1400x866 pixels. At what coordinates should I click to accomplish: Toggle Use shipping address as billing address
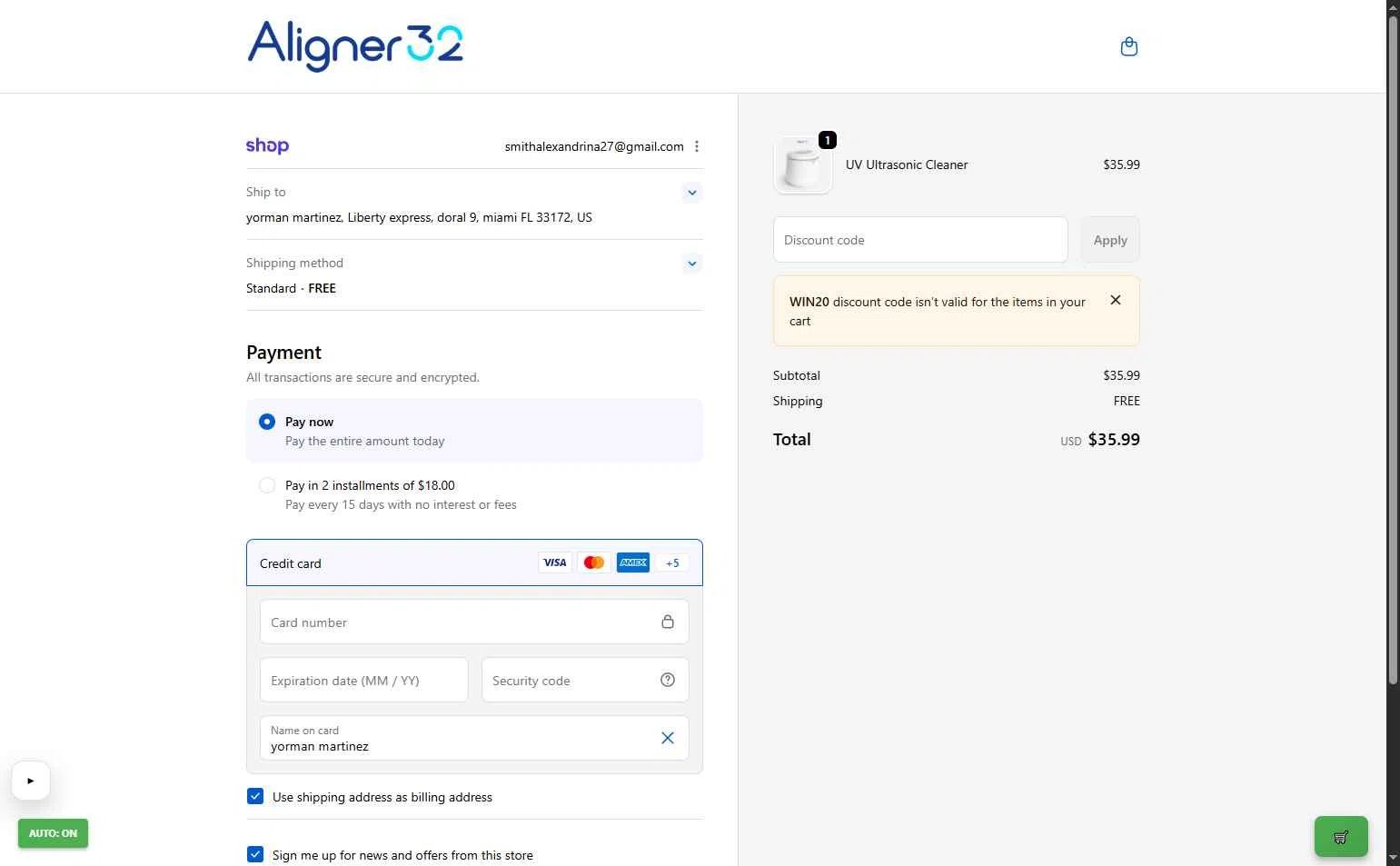click(255, 796)
